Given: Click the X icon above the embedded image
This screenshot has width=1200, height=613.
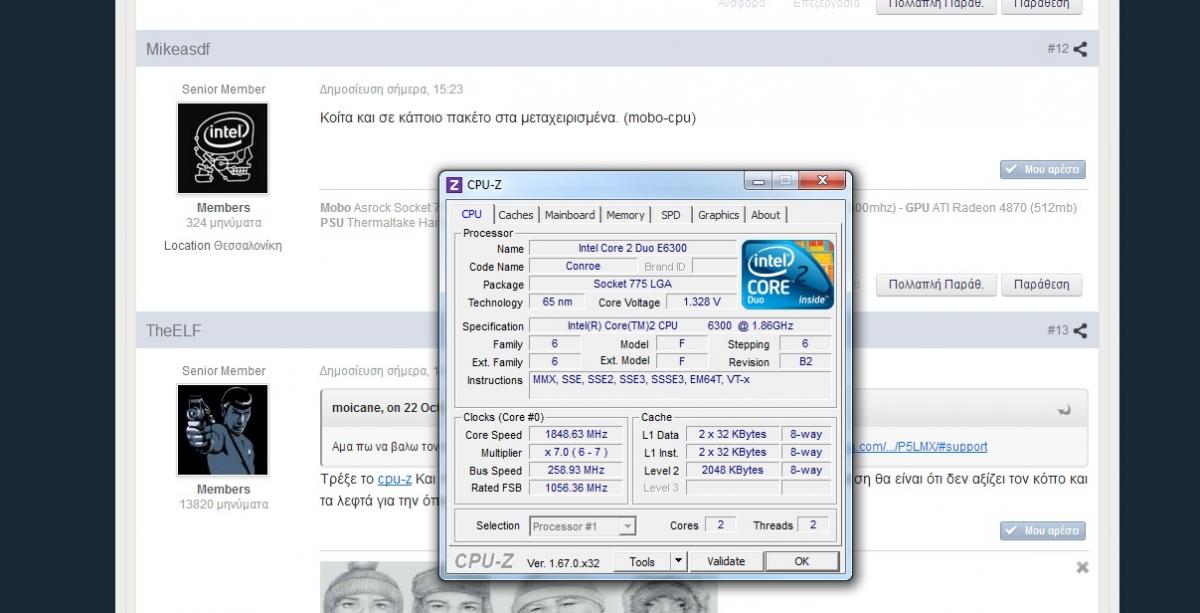Looking at the screenshot, I should (x=1082, y=567).
